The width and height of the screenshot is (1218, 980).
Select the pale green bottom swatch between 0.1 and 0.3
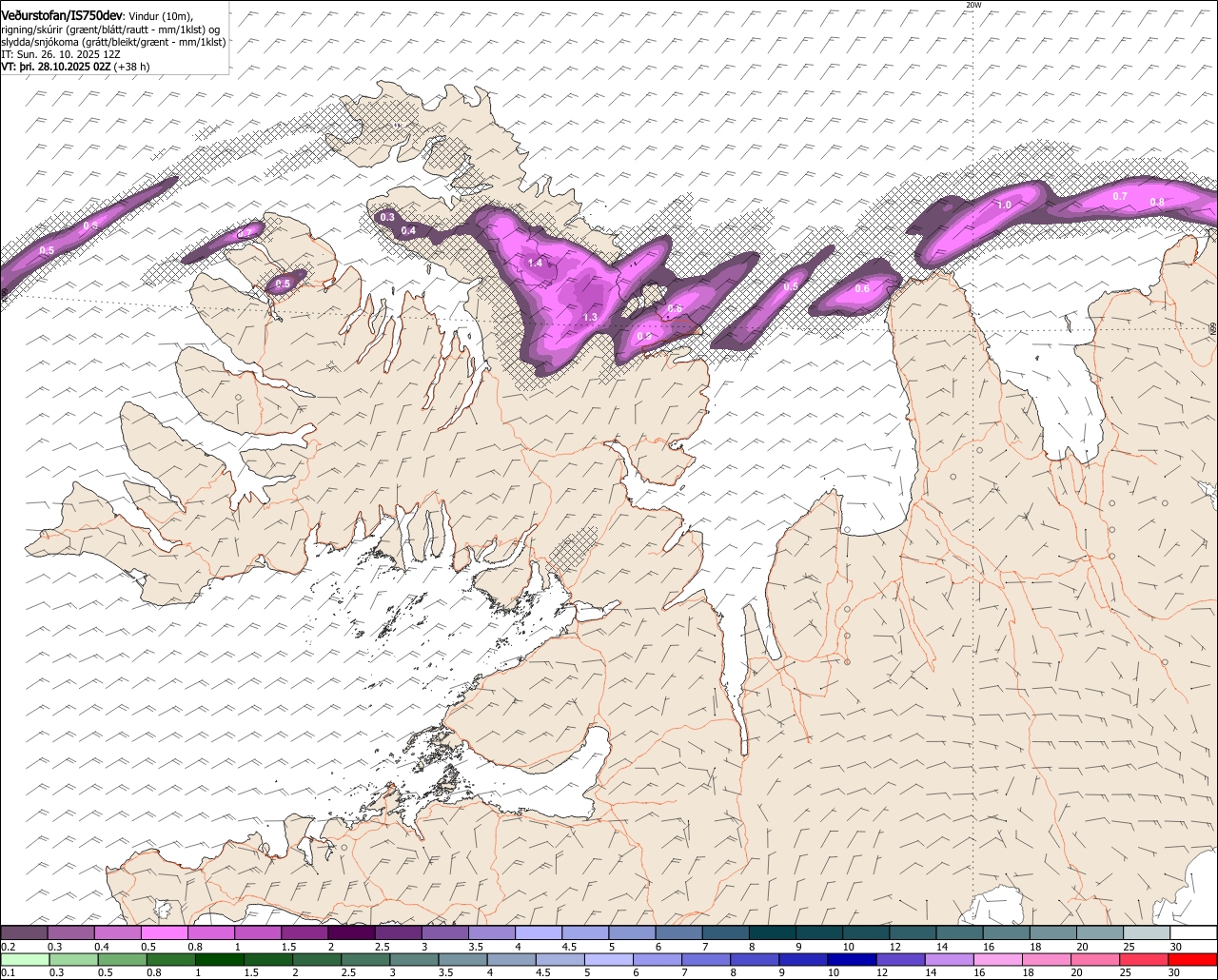pyautogui.click(x=25, y=959)
